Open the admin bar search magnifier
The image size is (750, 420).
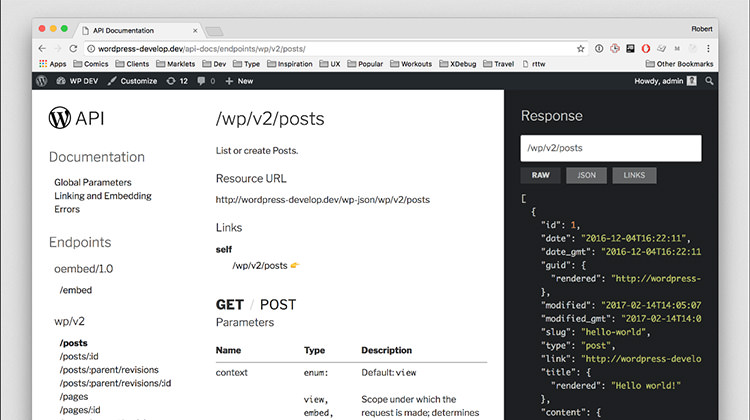pos(710,81)
